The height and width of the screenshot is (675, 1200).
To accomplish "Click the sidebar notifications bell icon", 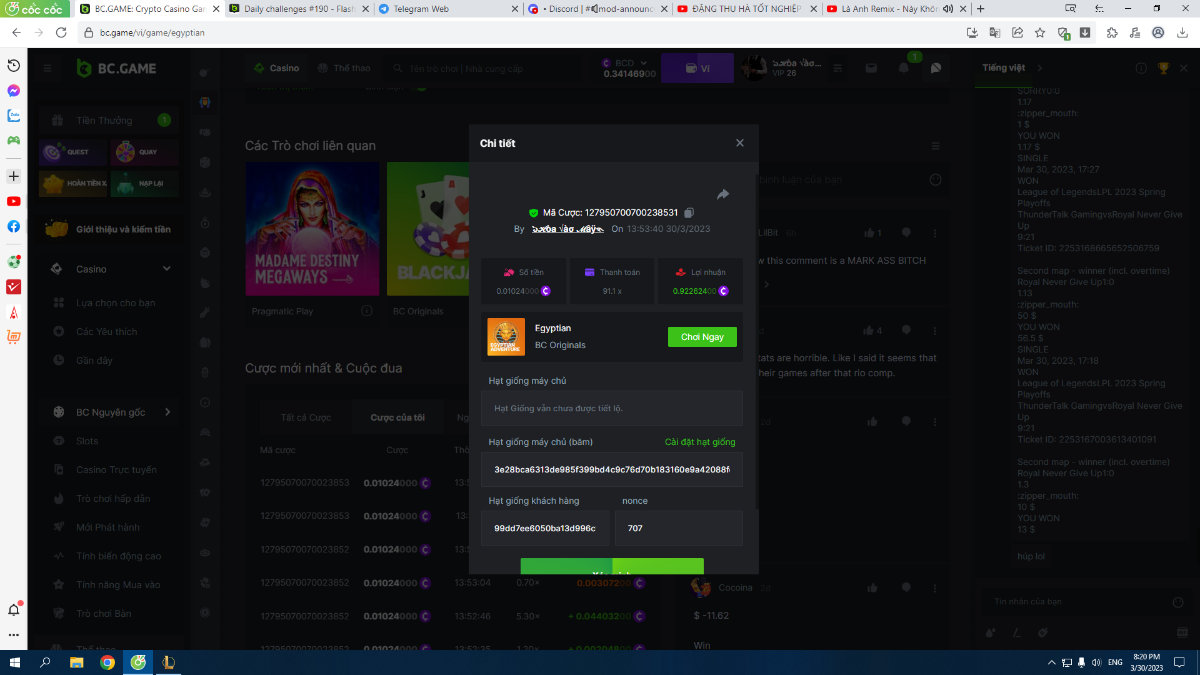I will 14,609.
